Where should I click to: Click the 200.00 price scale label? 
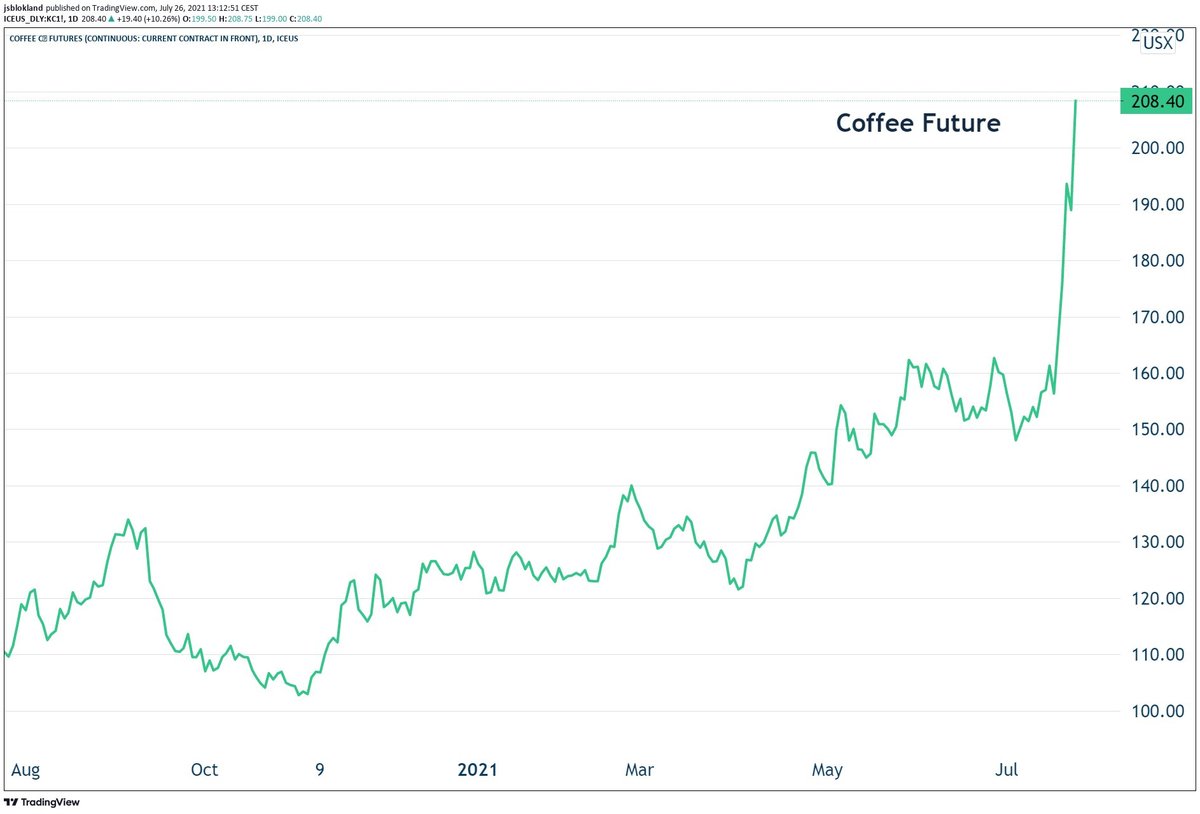pyautogui.click(x=1158, y=148)
